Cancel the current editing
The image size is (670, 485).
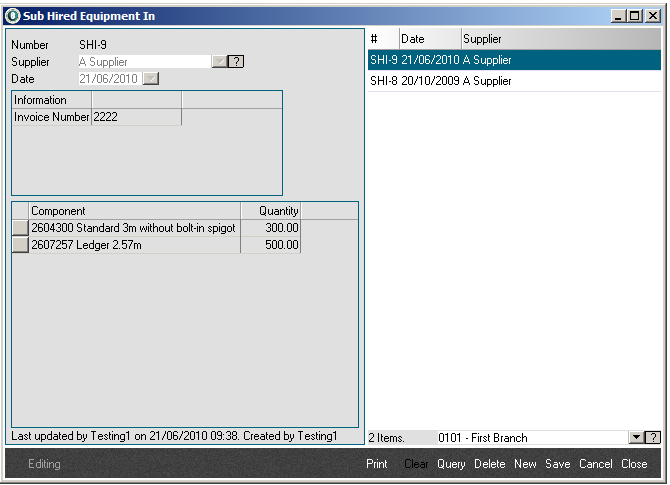(595, 464)
